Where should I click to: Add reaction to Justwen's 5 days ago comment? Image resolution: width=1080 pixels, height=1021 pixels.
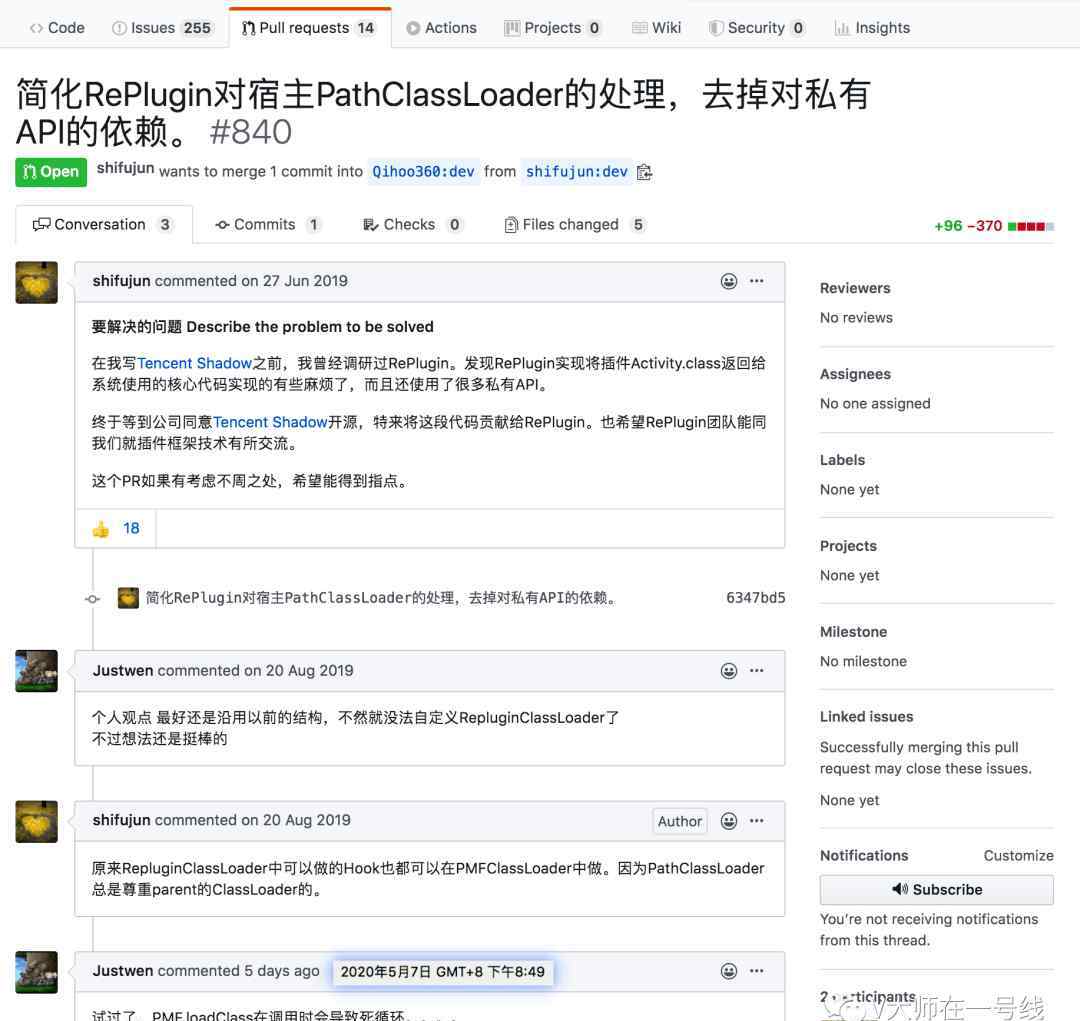coord(729,971)
